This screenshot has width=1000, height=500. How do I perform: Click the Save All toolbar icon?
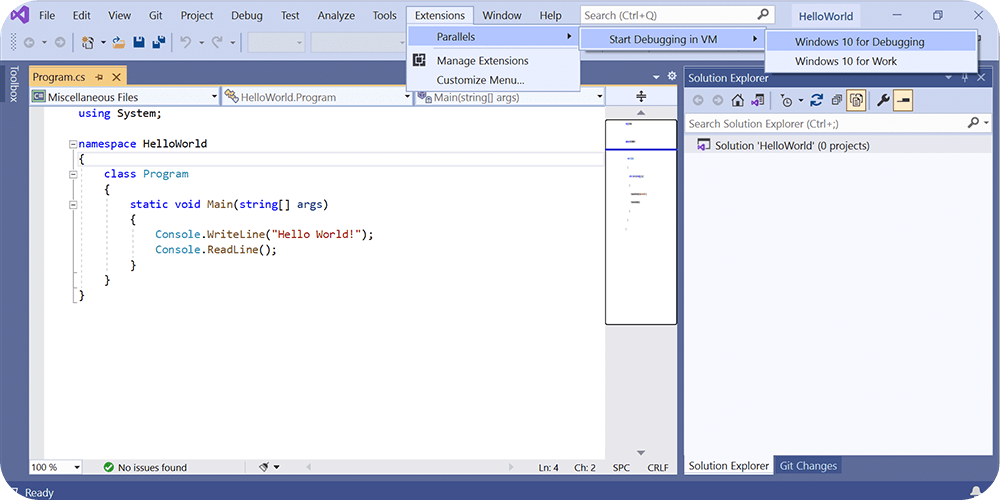(x=157, y=42)
